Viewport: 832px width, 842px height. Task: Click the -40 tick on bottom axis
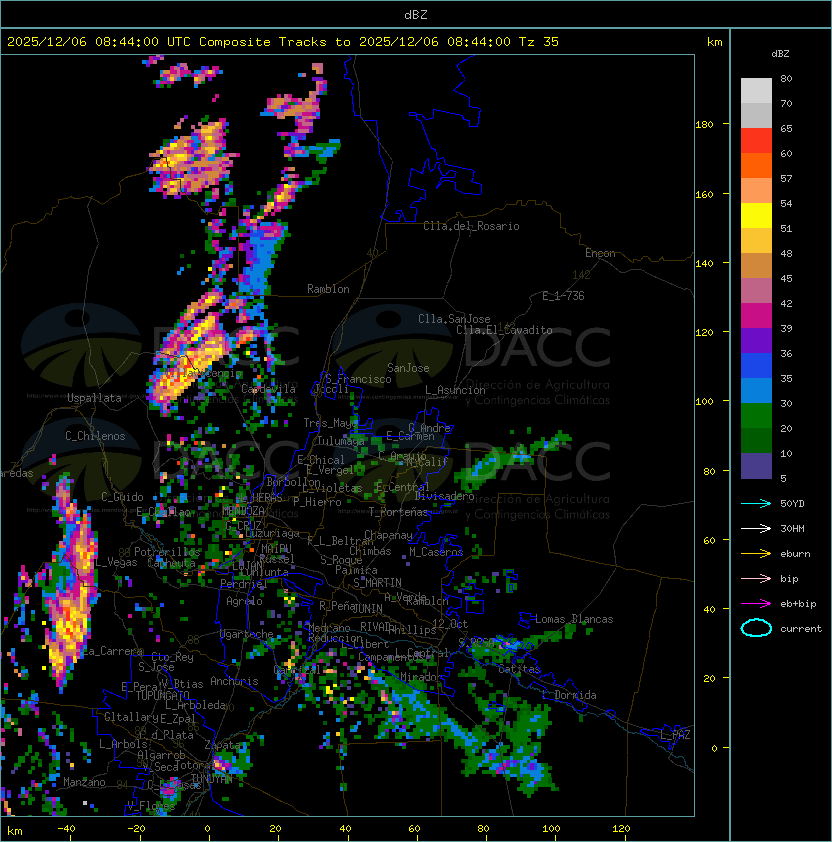click(x=67, y=829)
